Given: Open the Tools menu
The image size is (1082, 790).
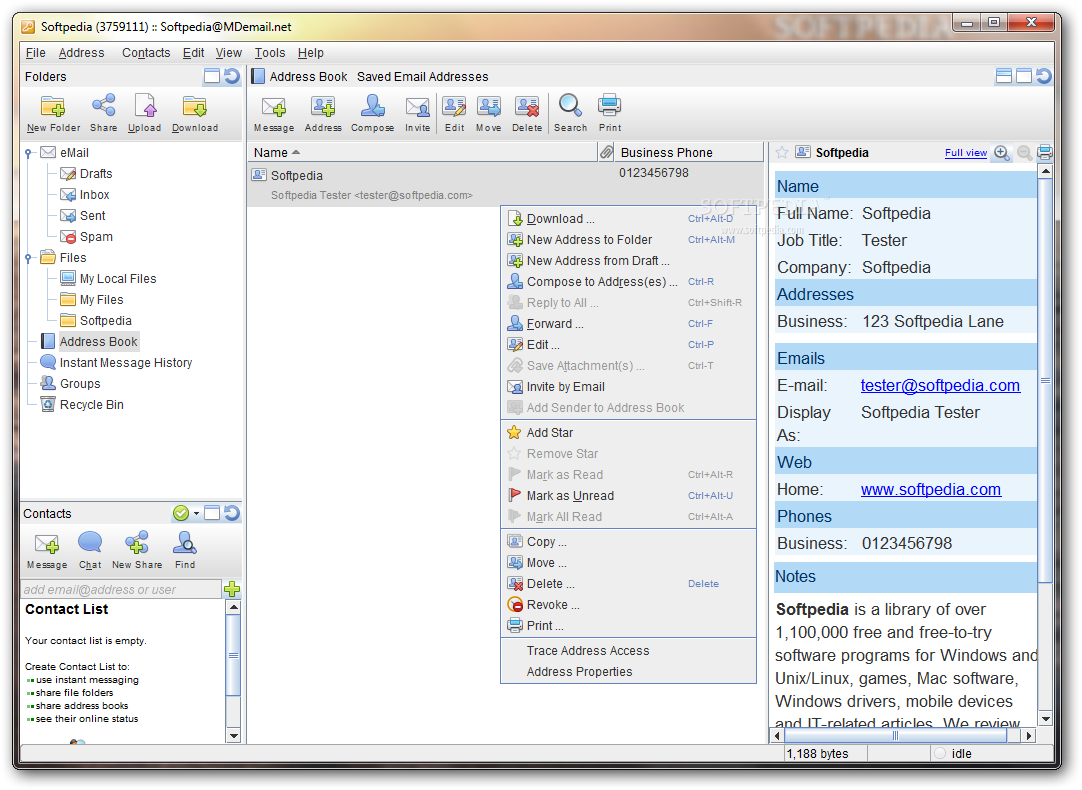Looking at the screenshot, I should tap(270, 52).
